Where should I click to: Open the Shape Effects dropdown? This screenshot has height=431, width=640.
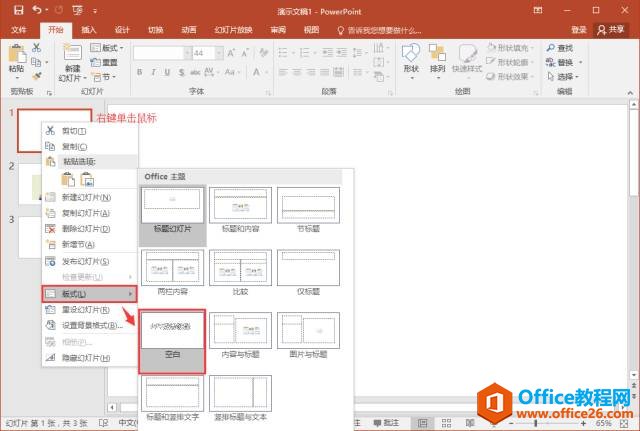tap(511, 76)
